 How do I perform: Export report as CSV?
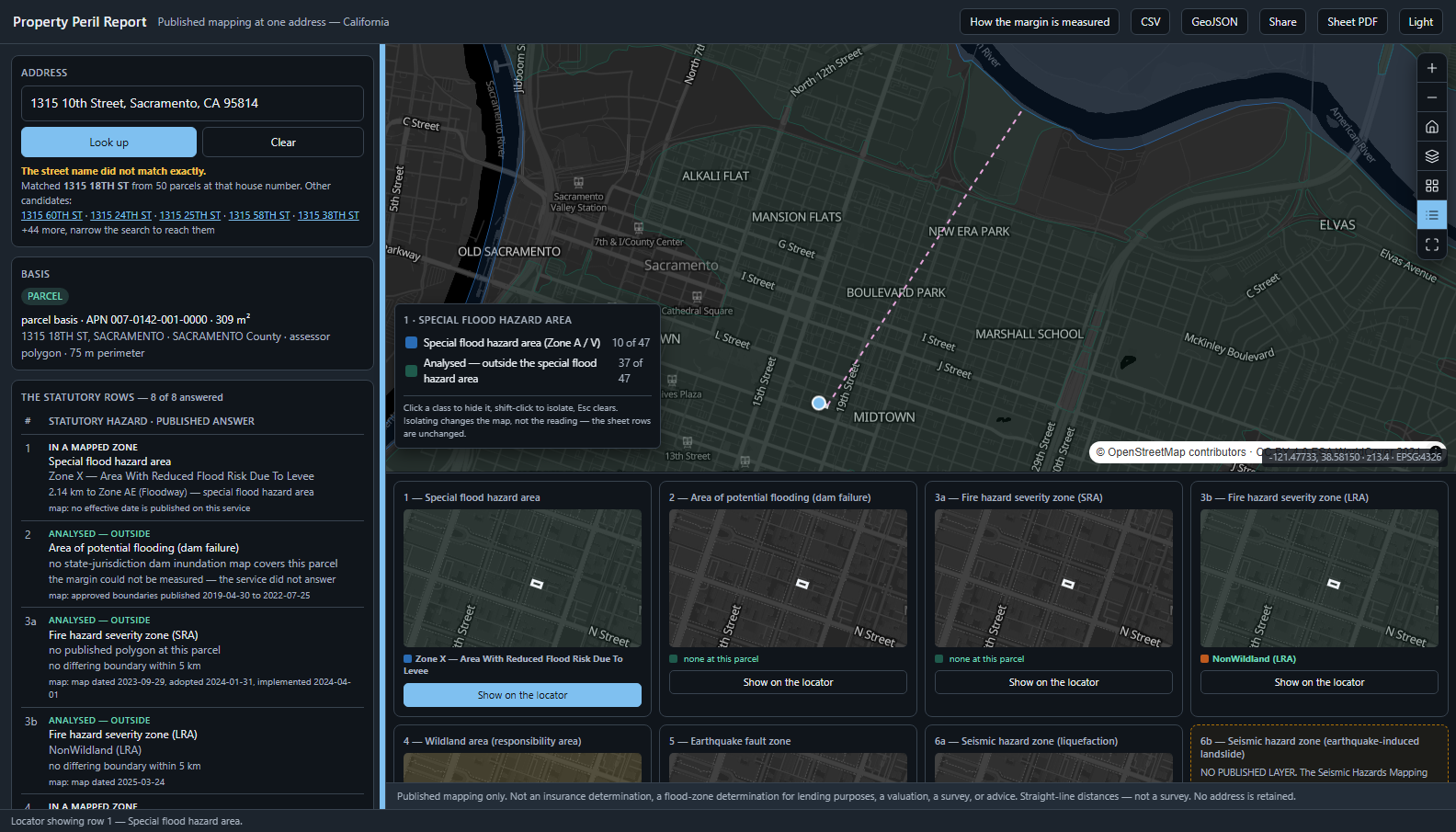1151,22
